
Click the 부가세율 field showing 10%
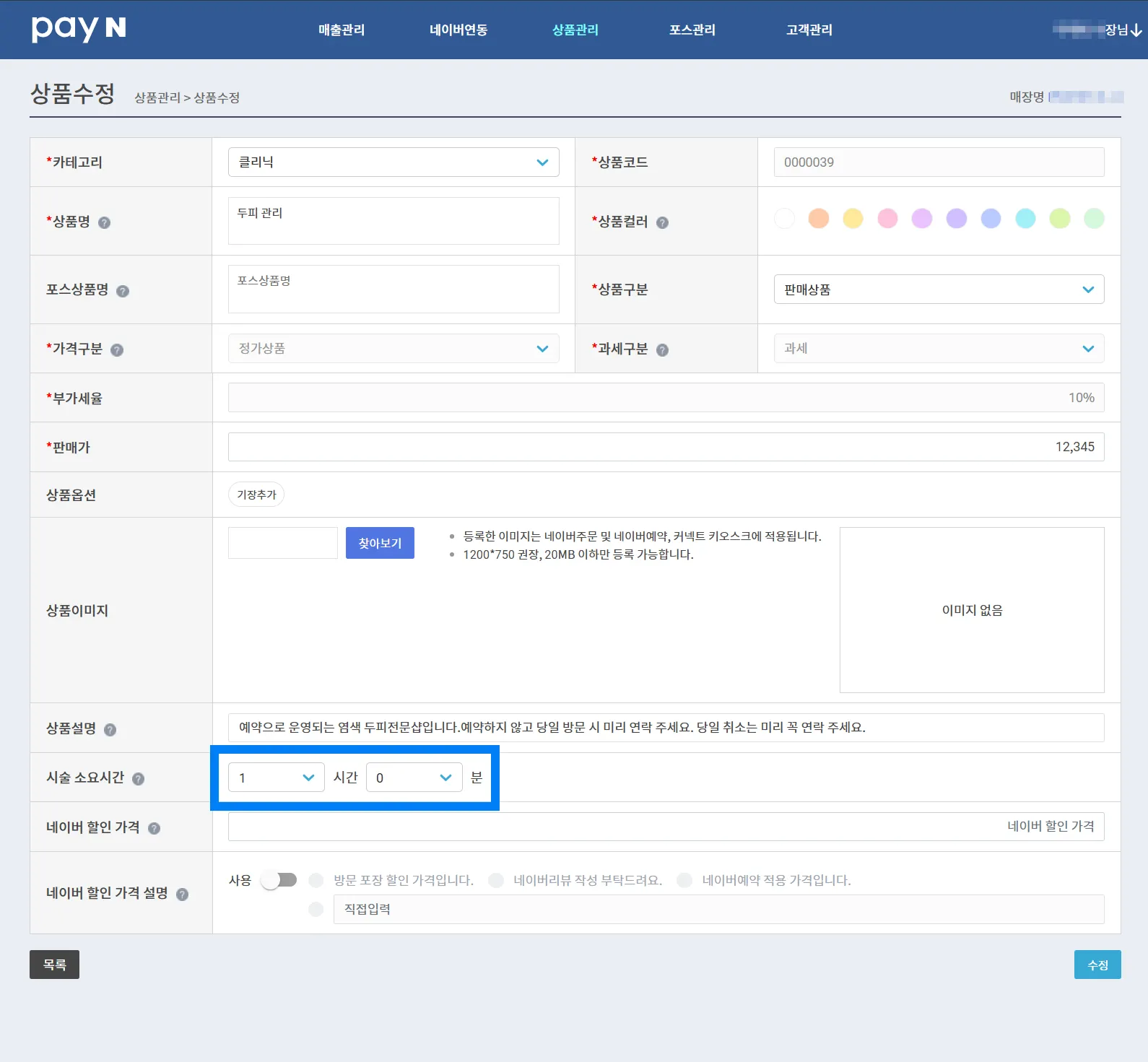coord(666,398)
